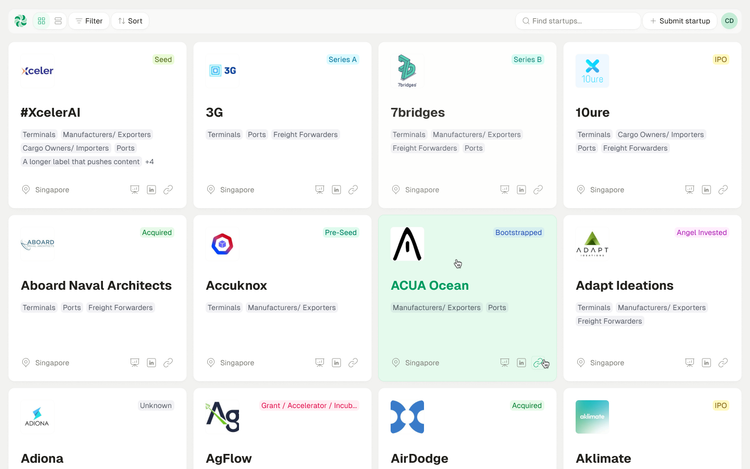
Task: Click the Unknown badge on Adiona
Action: pos(155,405)
